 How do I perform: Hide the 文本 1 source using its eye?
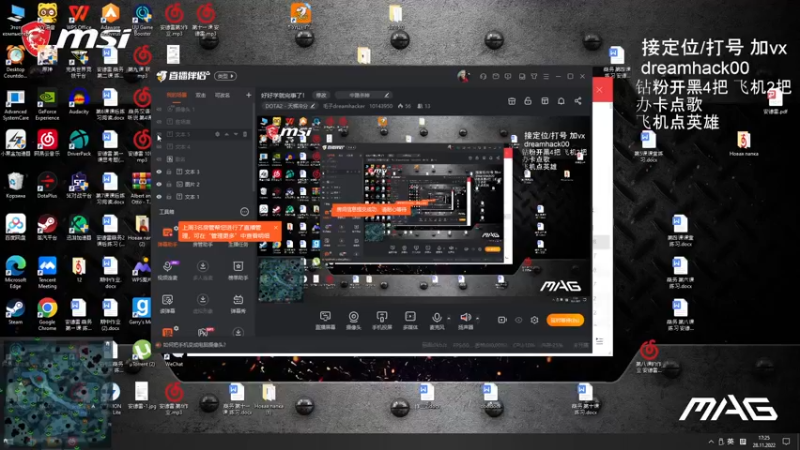click(x=159, y=197)
